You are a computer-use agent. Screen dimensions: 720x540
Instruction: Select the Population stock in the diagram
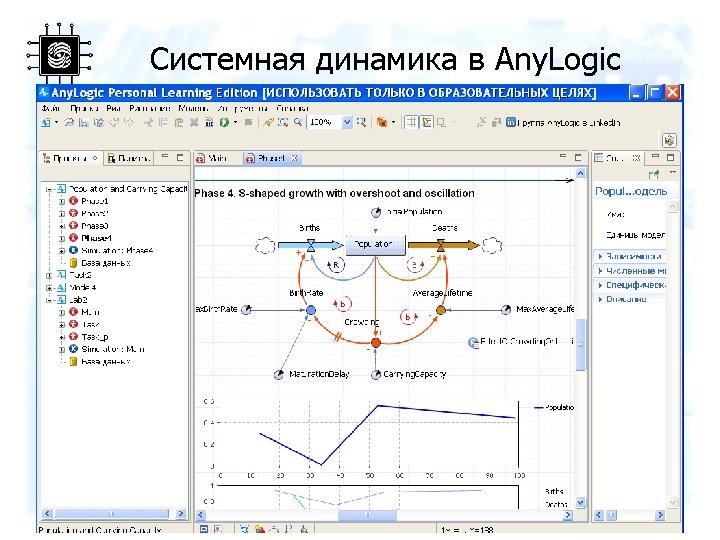click(x=376, y=245)
